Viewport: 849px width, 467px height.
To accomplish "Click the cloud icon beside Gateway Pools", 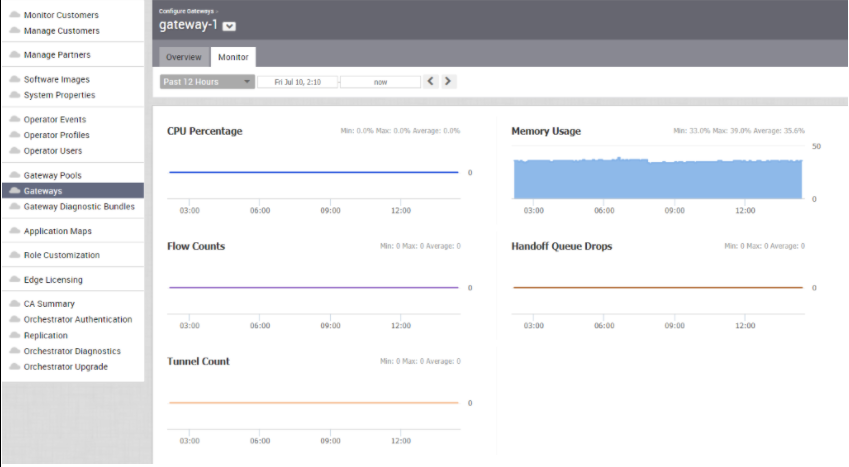I will [15, 175].
